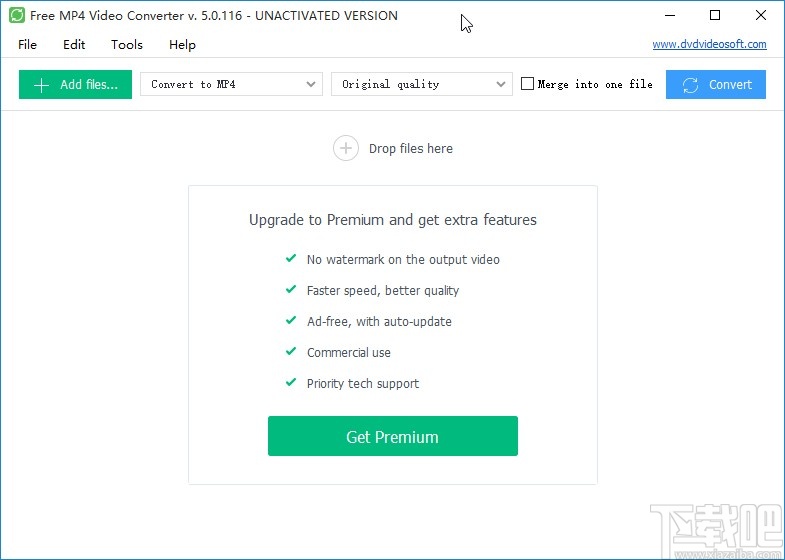The width and height of the screenshot is (785, 560).
Task: Open the Edit menu
Action: tap(74, 45)
